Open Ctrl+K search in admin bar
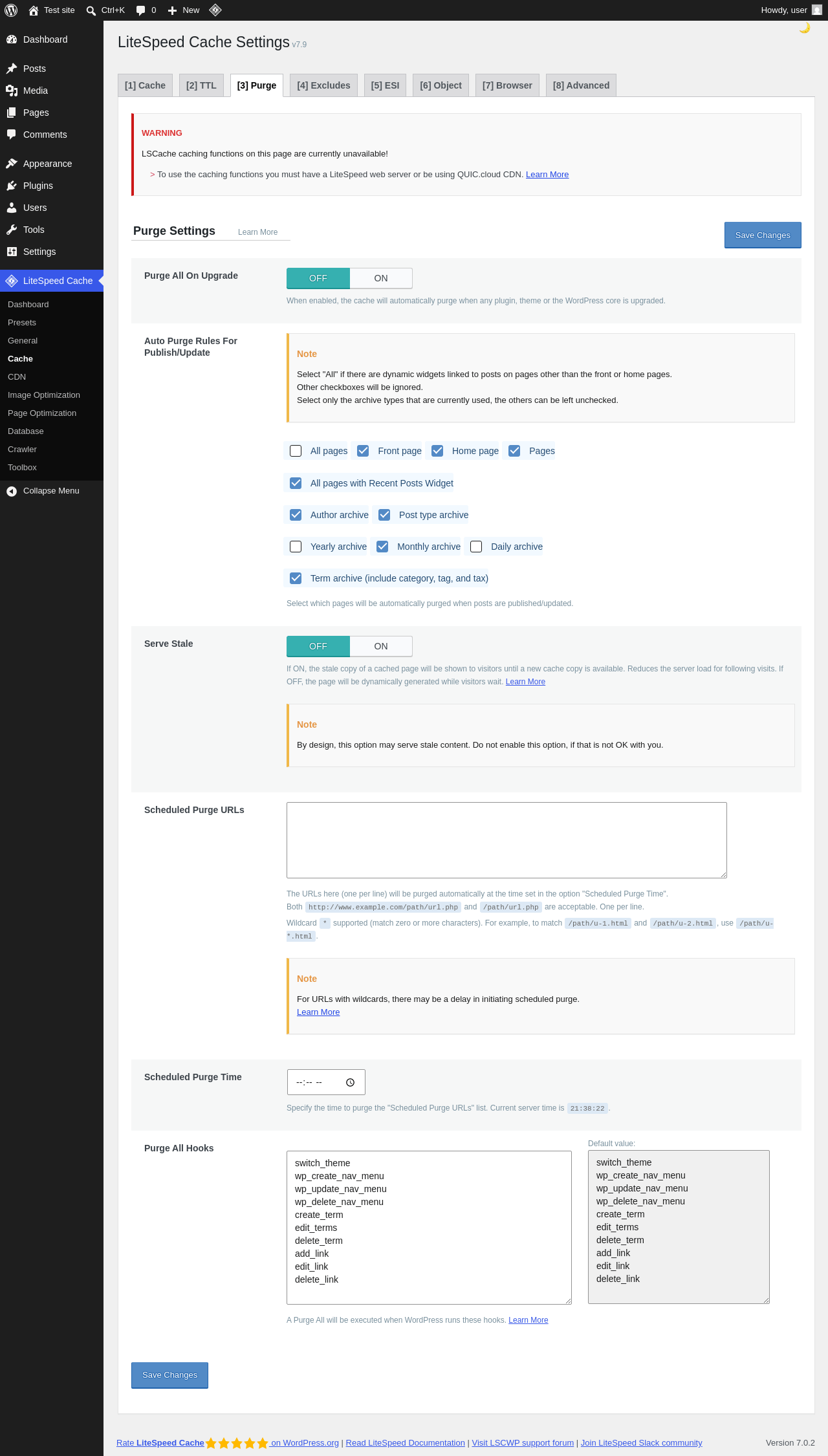 [105, 10]
